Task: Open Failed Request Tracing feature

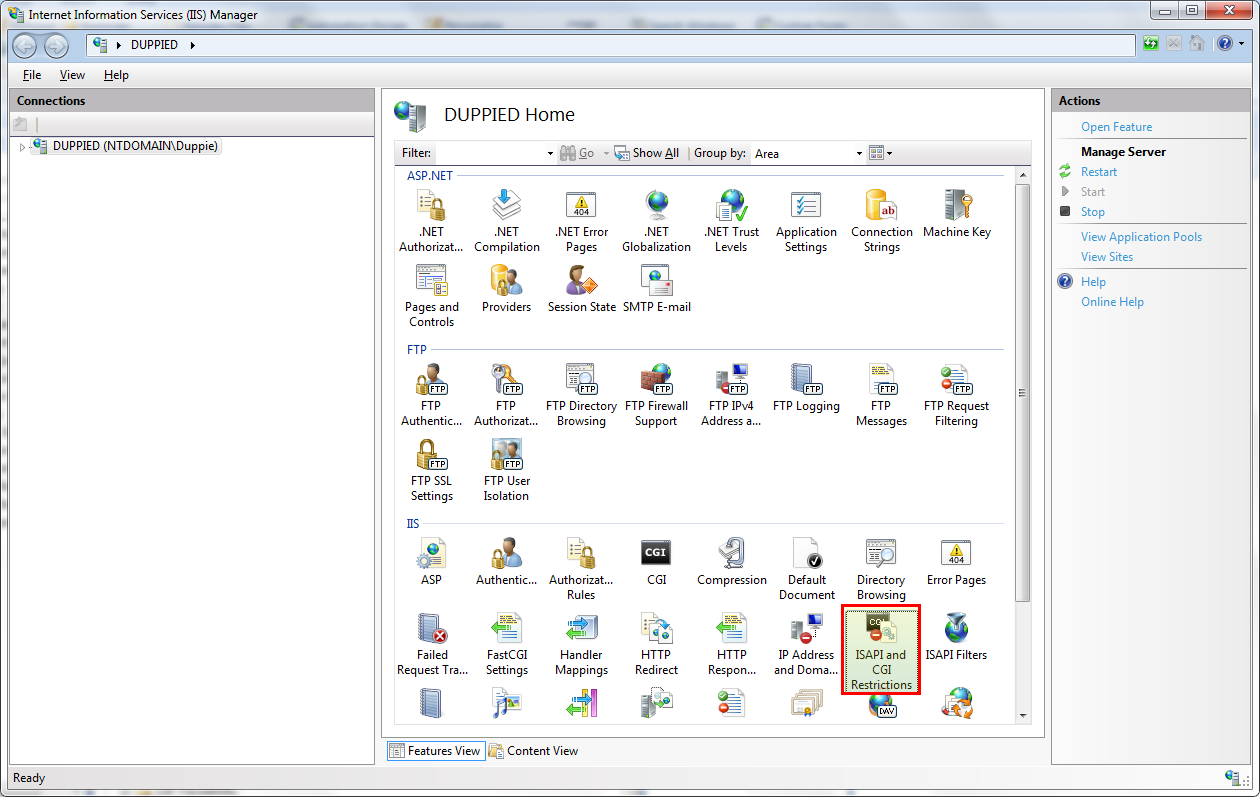Action: 431,645
